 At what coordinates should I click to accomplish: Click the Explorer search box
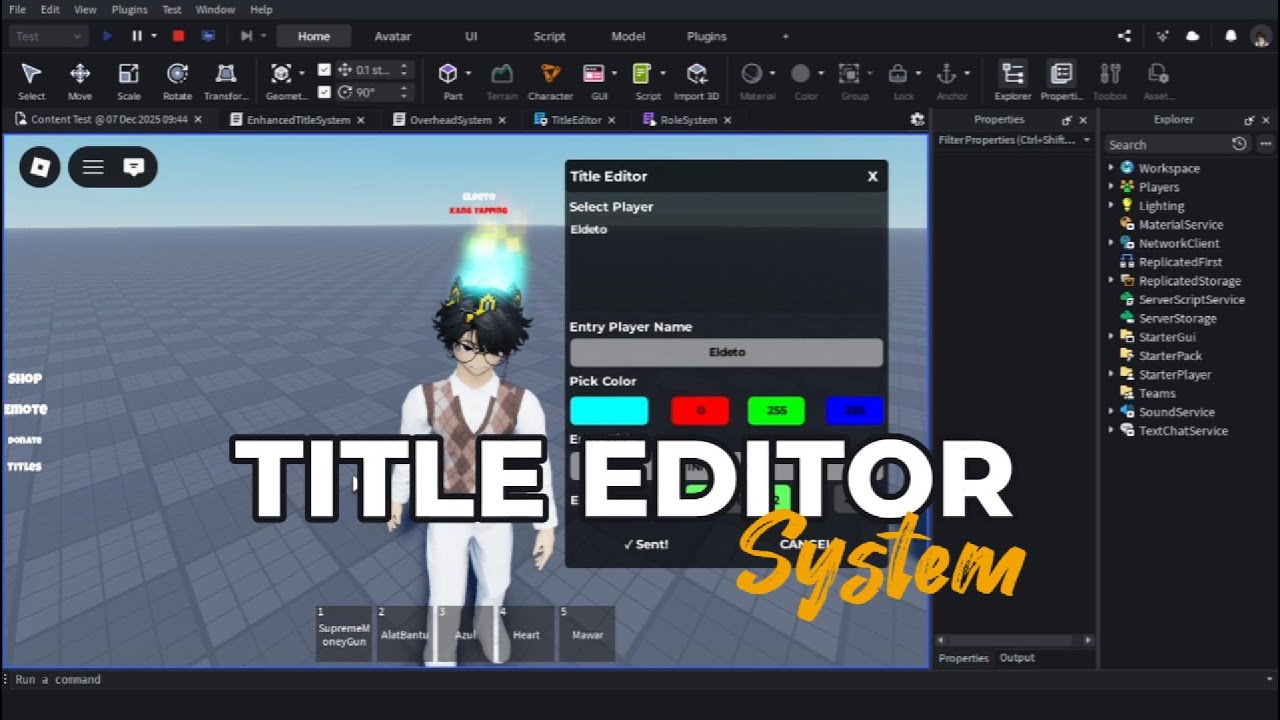(x=1168, y=144)
